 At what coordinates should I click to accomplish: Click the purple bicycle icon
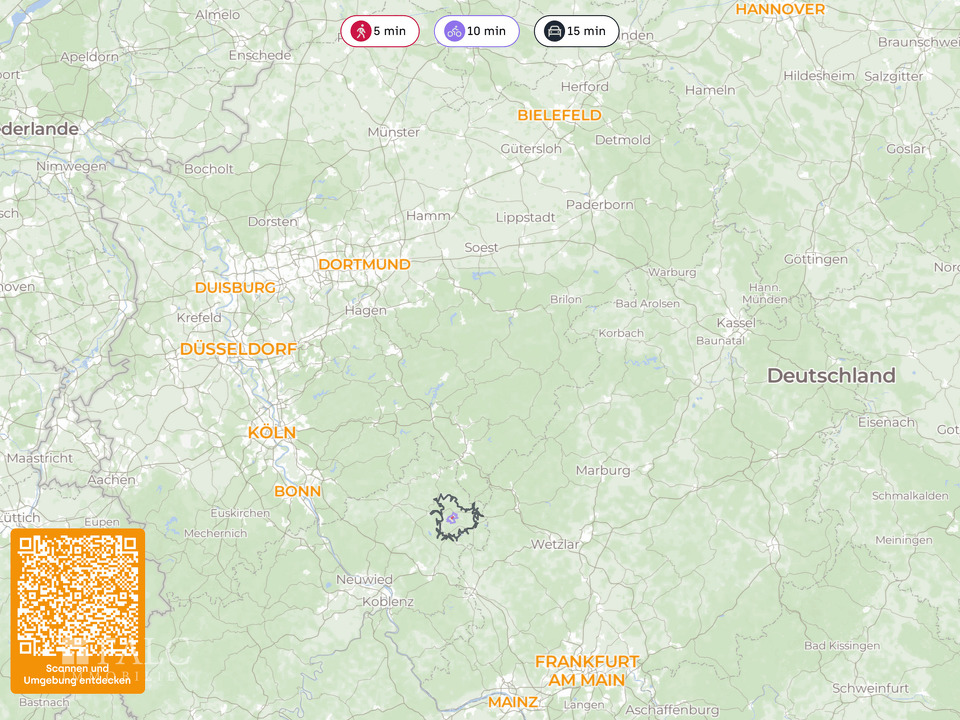coord(454,31)
